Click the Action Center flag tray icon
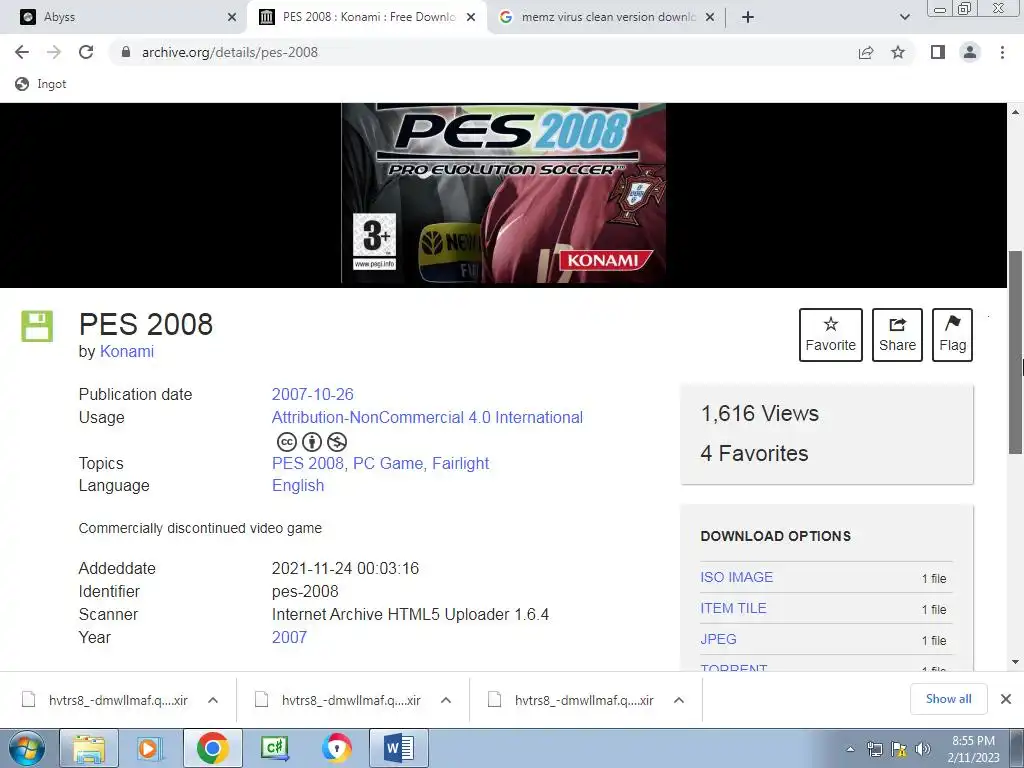Screen dimensions: 1024x768 (x=899, y=749)
